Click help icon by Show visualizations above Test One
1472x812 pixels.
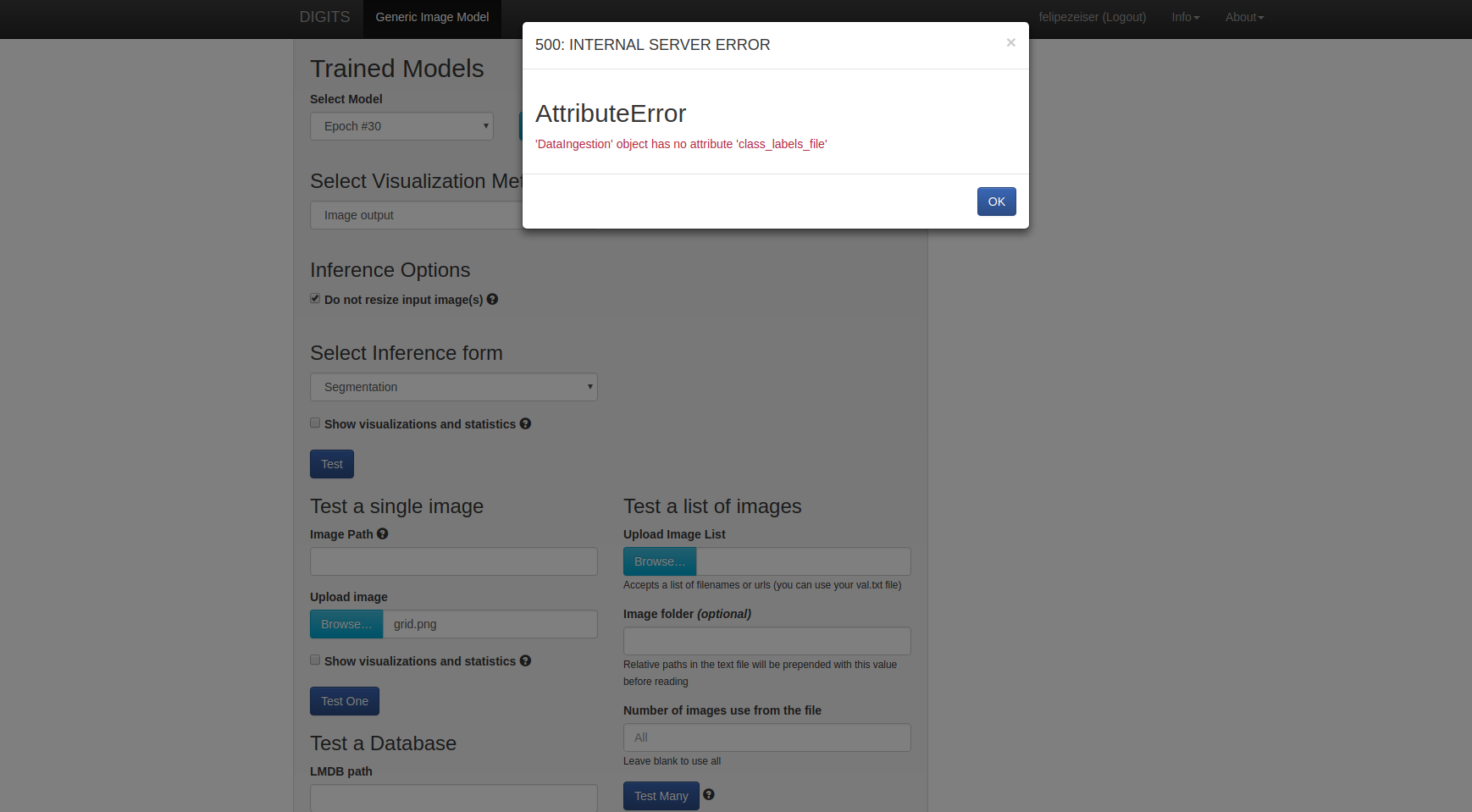[x=525, y=660]
